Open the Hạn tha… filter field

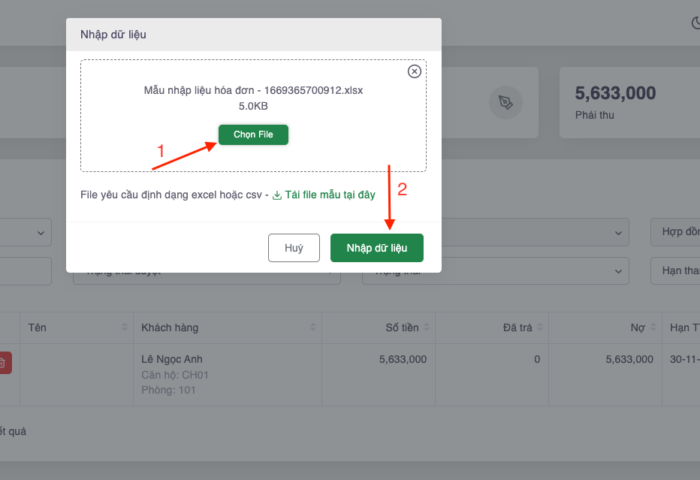(676, 270)
